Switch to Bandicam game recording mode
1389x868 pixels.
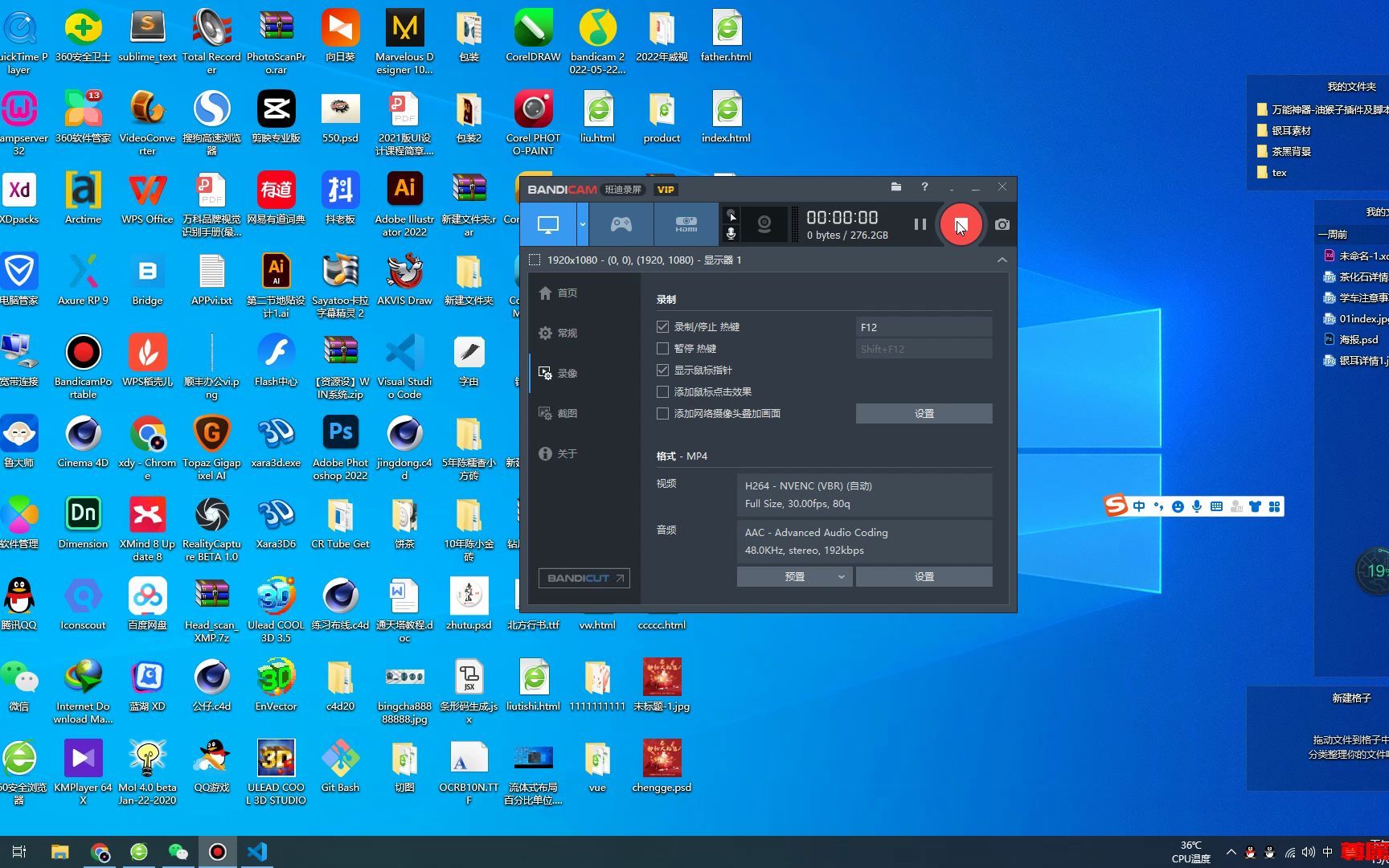(x=621, y=224)
